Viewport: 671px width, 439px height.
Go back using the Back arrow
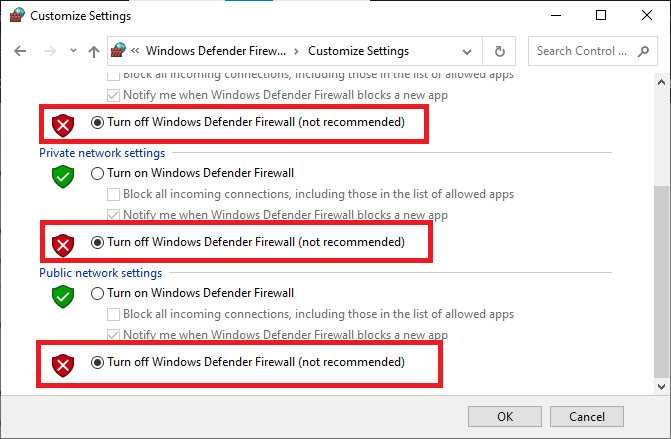21,51
